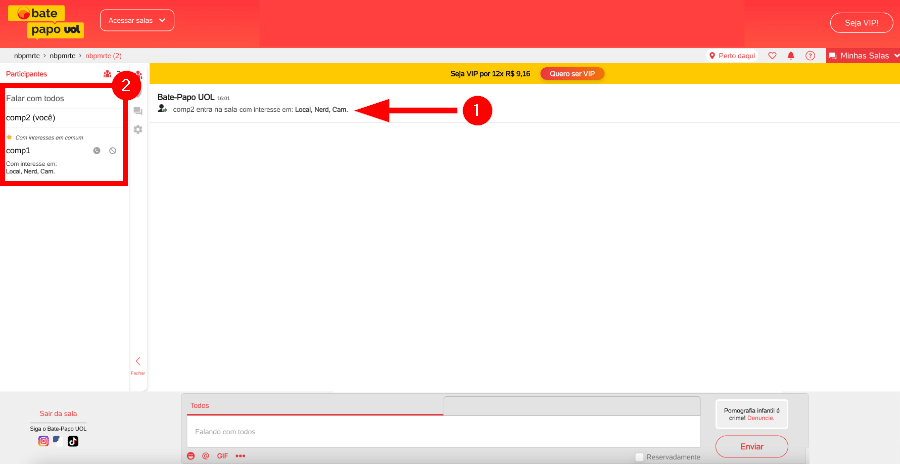Open the TikTok icon

72,441
